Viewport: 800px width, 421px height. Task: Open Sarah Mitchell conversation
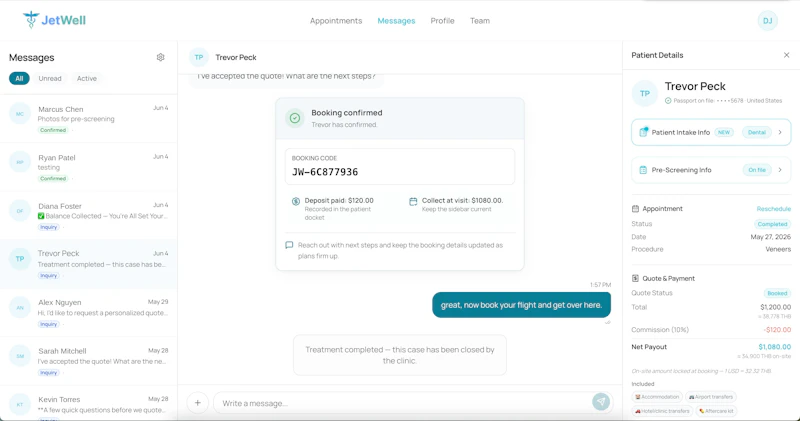click(89, 361)
